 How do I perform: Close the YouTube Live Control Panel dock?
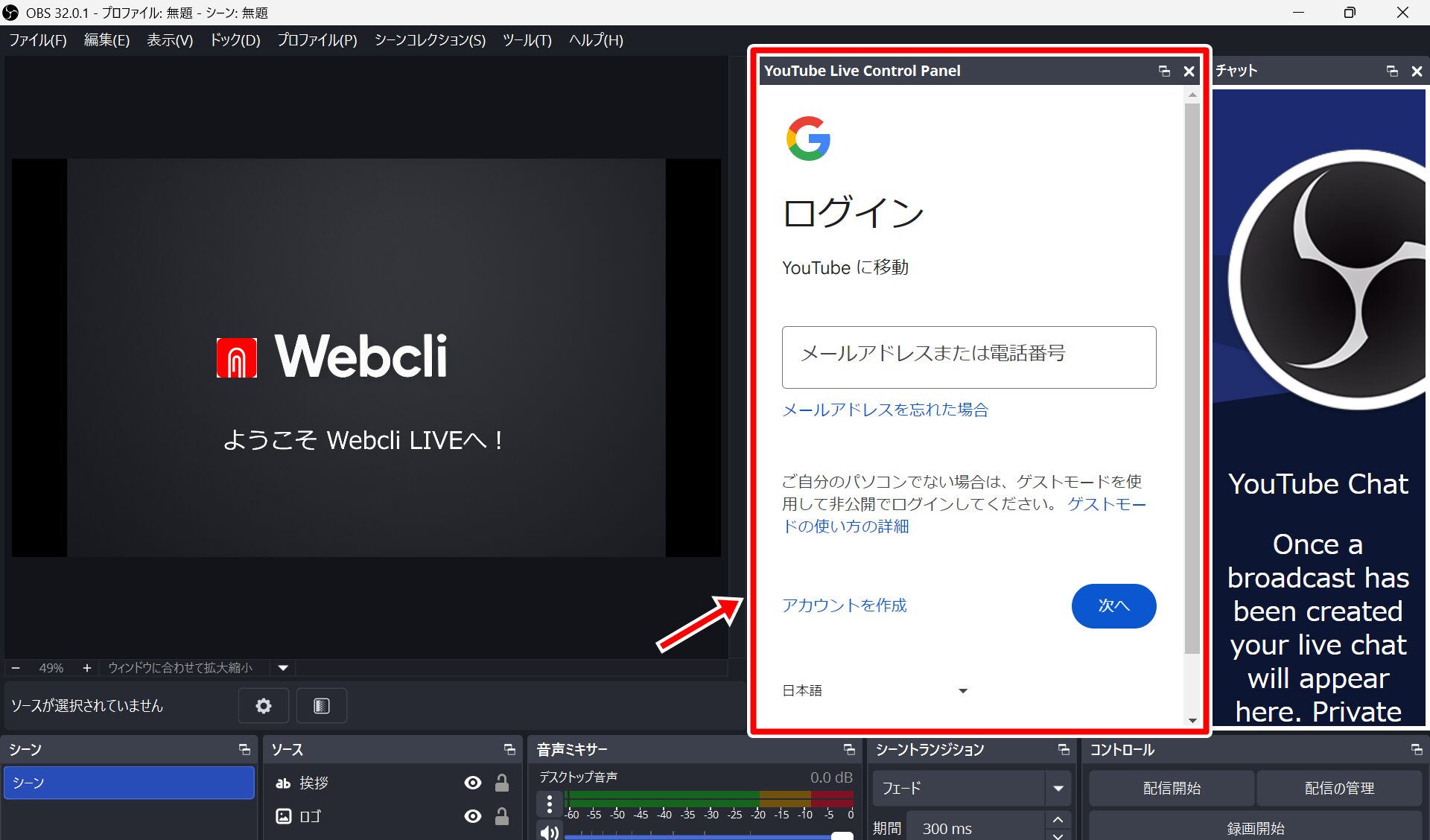[1189, 71]
